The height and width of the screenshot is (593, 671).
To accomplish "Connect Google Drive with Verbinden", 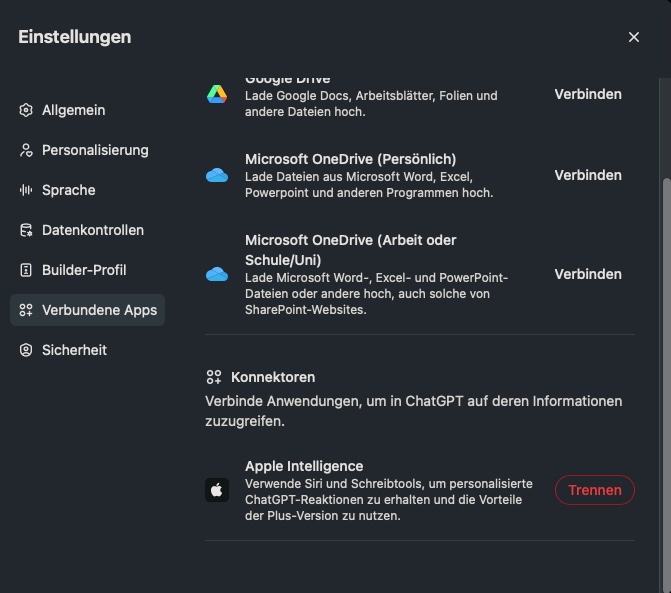I will pos(588,94).
